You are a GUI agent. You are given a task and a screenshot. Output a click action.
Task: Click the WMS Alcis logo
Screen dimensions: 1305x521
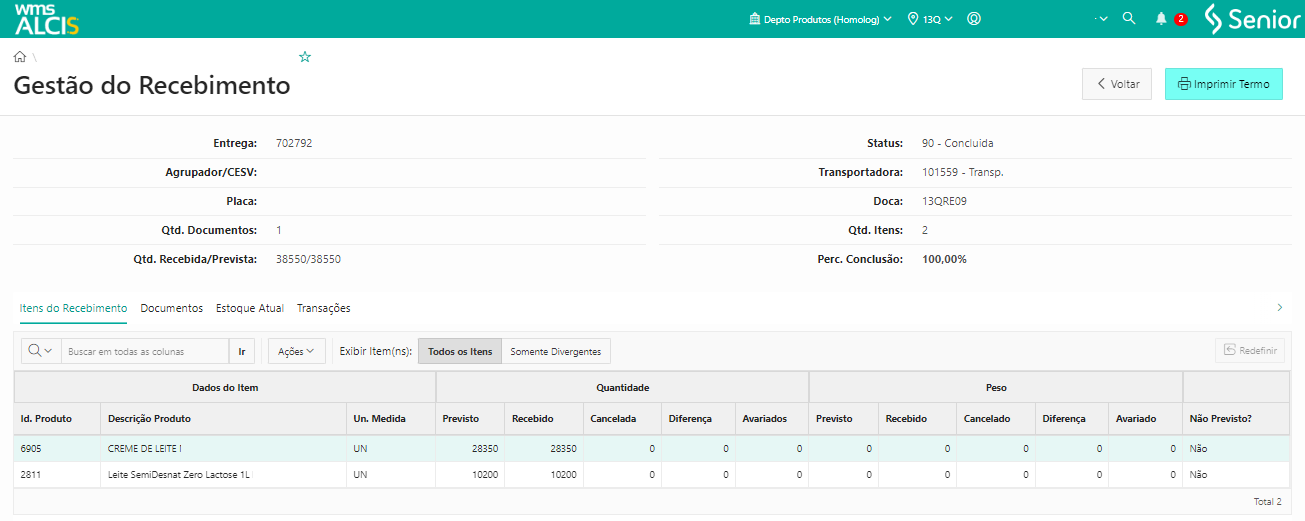click(46, 19)
